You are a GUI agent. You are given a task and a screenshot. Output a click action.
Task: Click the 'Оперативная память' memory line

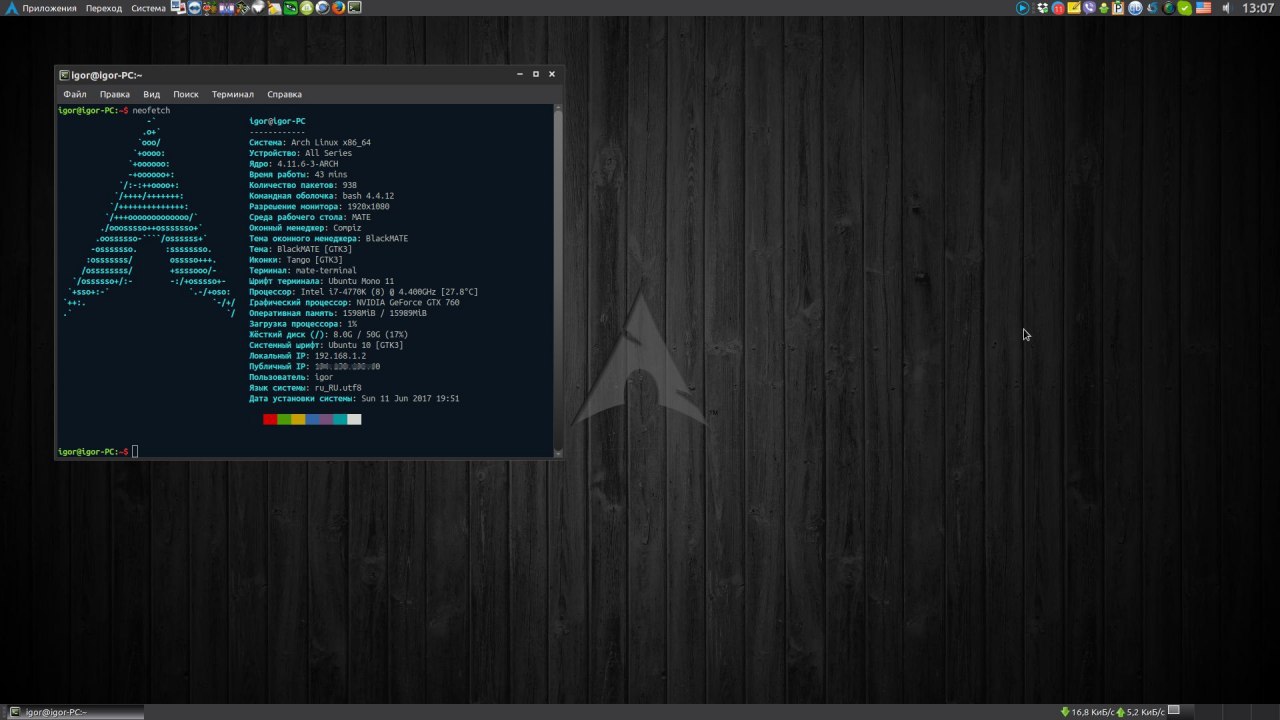coord(338,313)
